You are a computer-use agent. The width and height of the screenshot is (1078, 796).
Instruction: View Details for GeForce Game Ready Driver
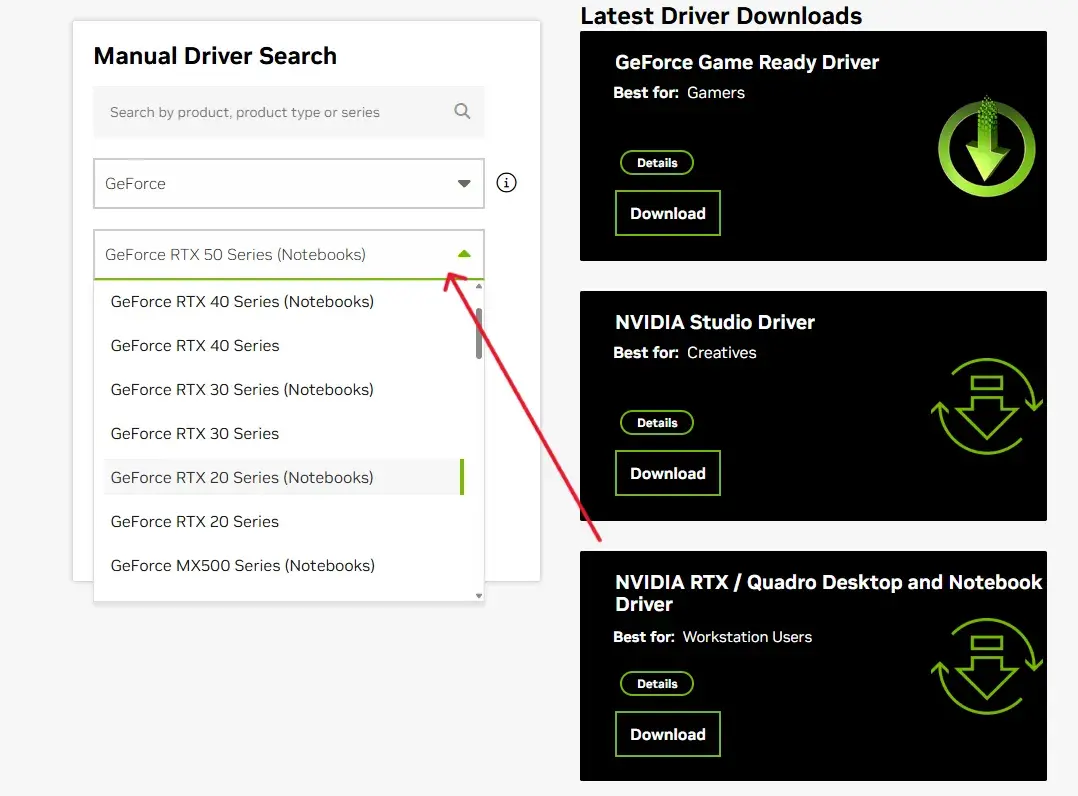pos(657,163)
